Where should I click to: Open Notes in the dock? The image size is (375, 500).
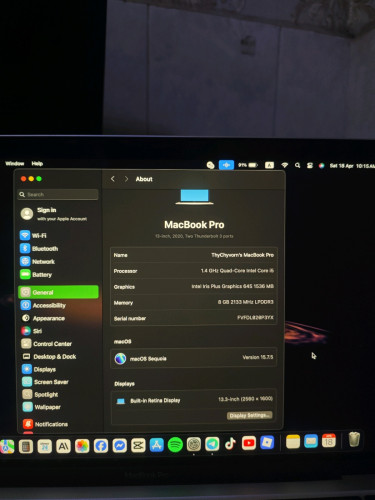pyautogui.click(x=293, y=442)
